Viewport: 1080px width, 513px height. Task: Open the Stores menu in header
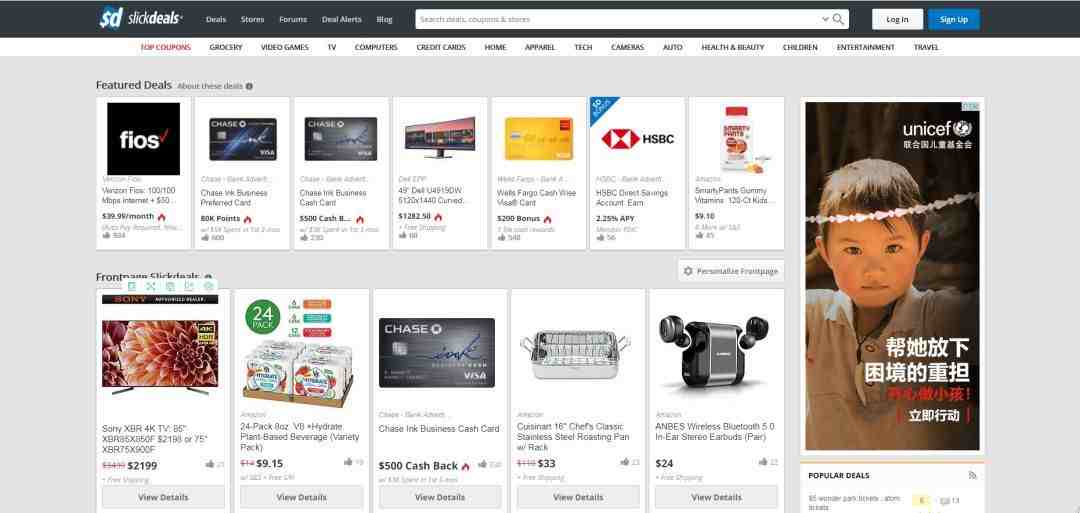252,19
